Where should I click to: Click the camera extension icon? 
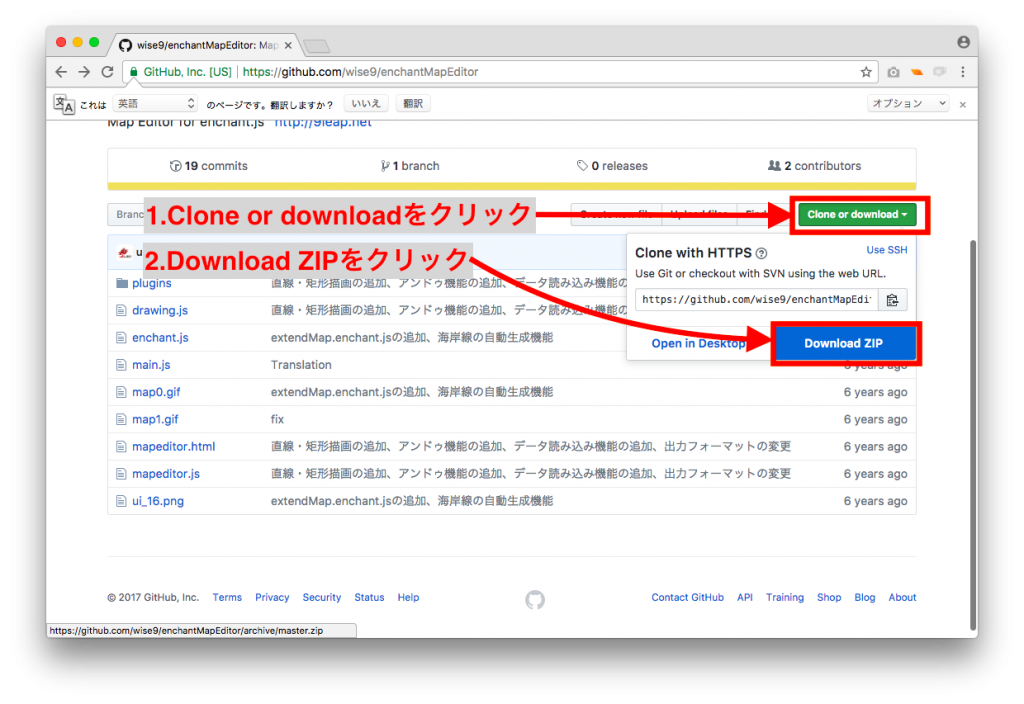pos(893,72)
